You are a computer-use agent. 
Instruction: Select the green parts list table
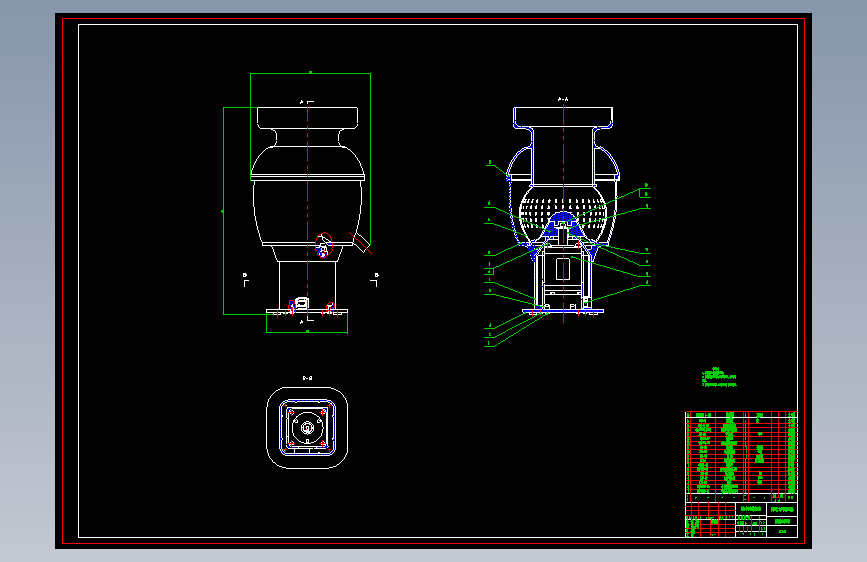(x=741, y=452)
